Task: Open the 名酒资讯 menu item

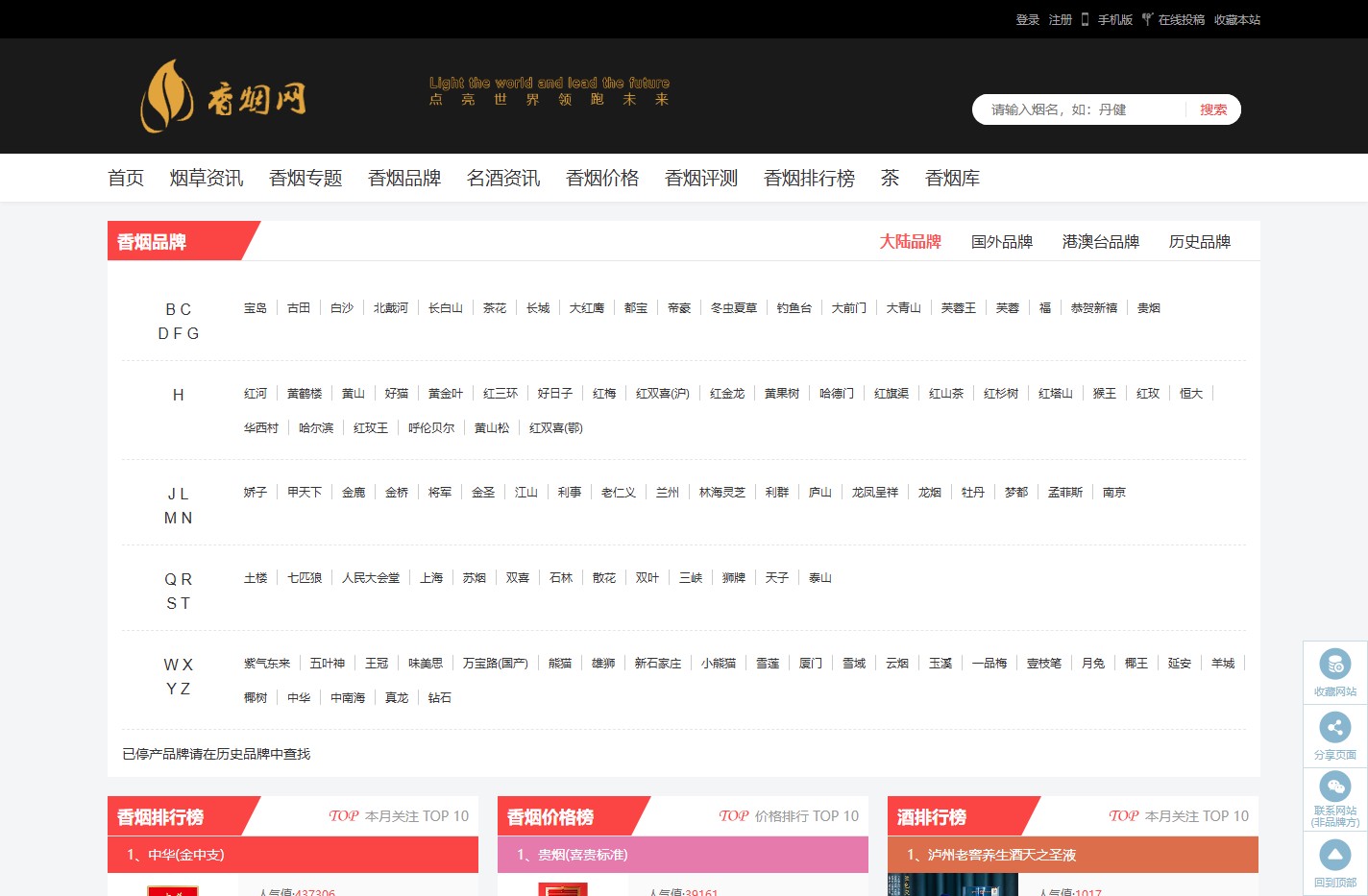Action: click(x=503, y=178)
